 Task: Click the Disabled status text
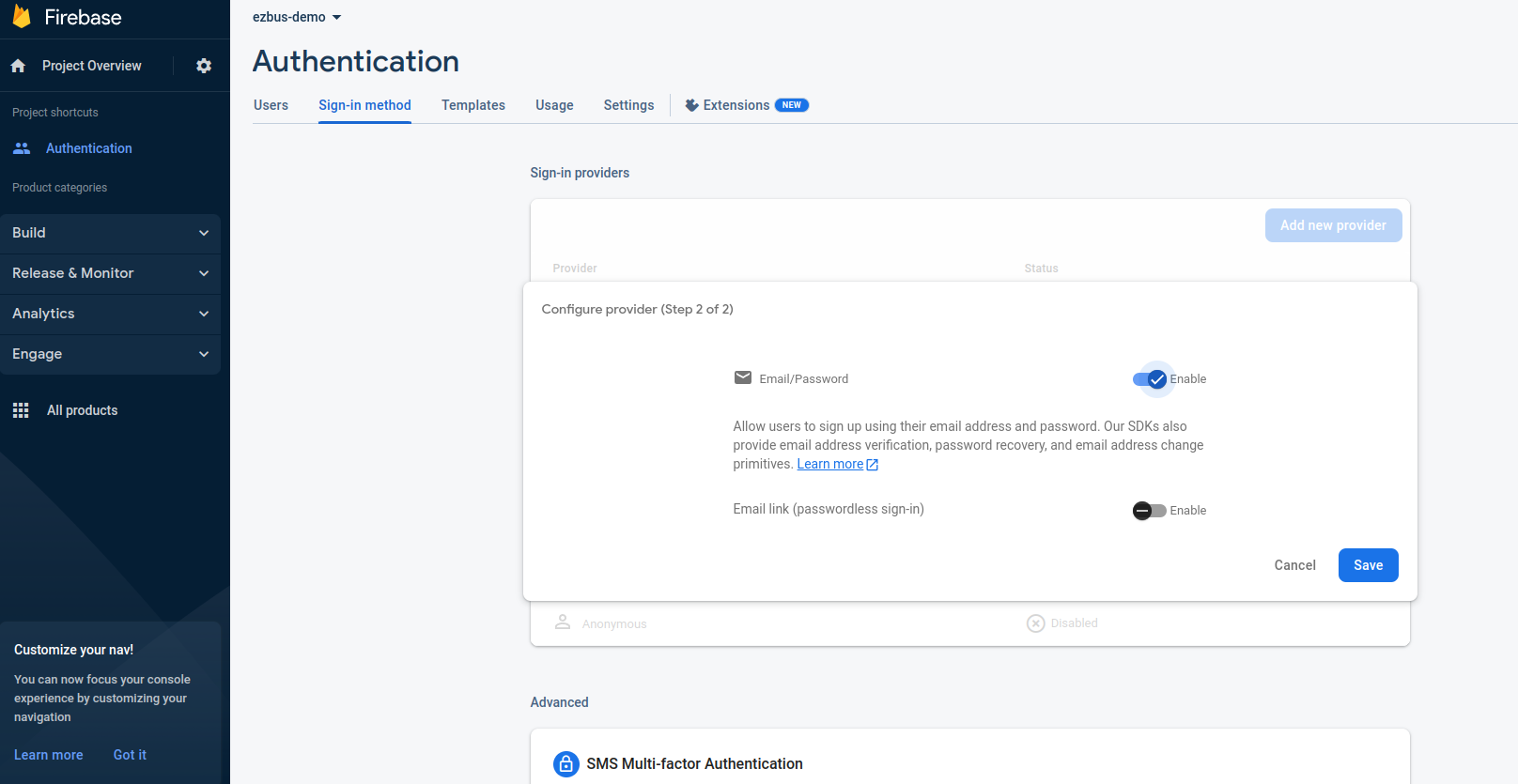coord(1075,623)
